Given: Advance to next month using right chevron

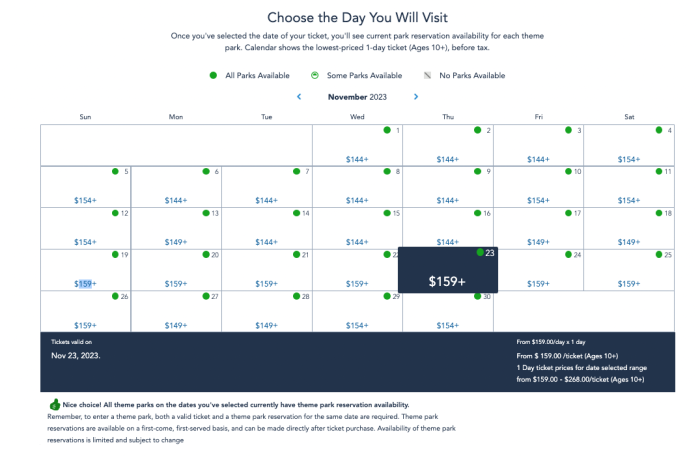Looking at the screenshot, I should coord(416,97).
